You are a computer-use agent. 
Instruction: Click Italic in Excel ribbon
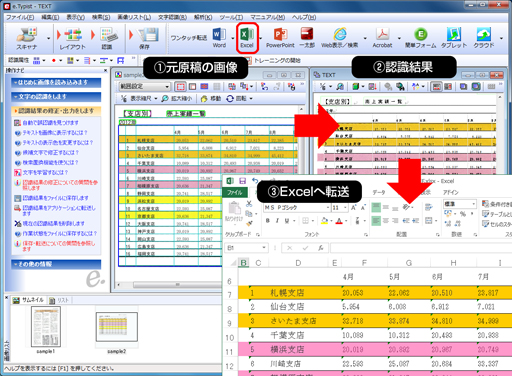coord(277,221)
